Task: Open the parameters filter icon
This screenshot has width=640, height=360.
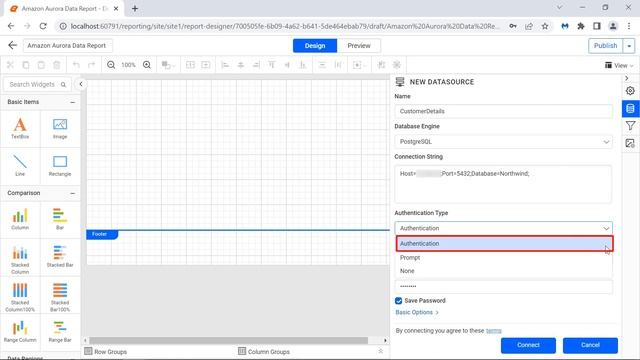Action: [630, 126]
